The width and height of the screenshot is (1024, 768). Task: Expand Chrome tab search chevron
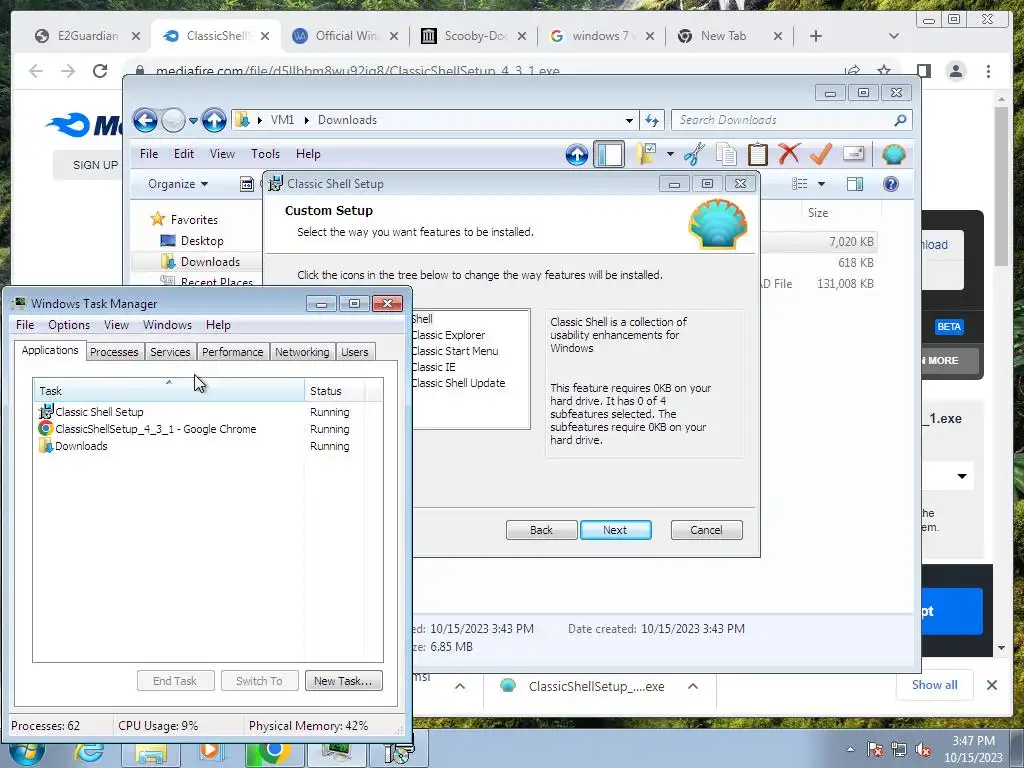(894, 36)
